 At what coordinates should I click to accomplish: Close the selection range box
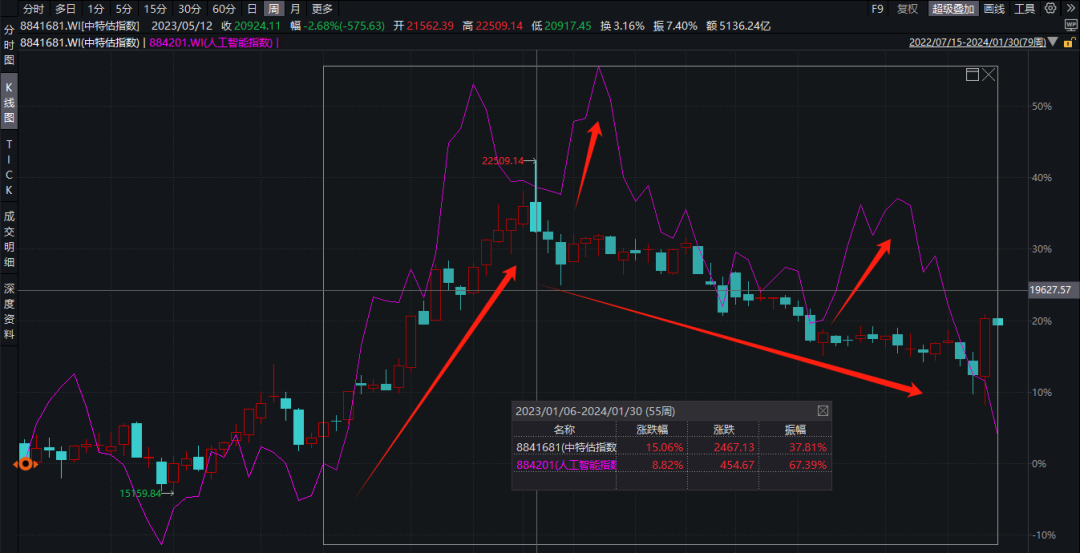pos(989,75)
